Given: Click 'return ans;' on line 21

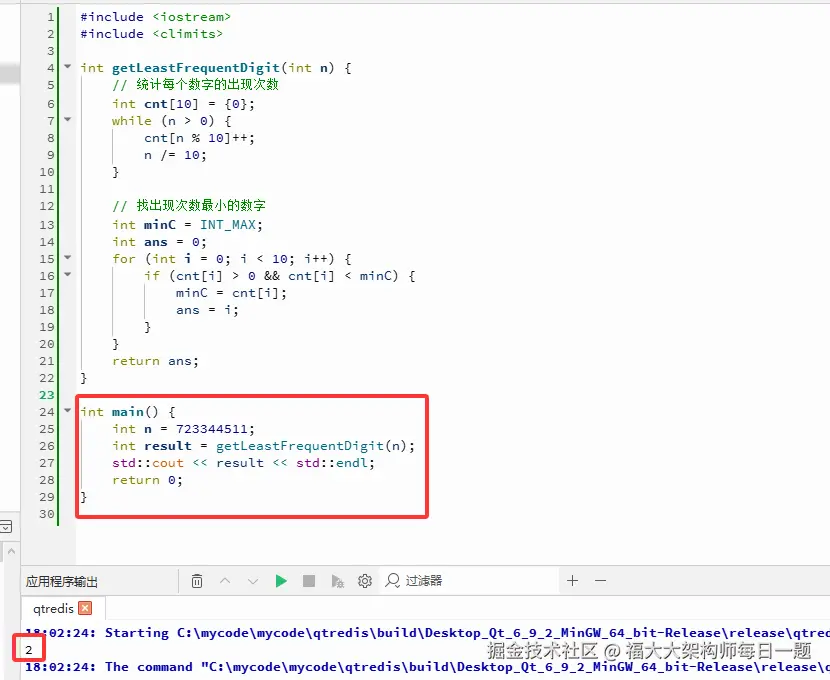Looking at the screenshot, I should [155, 361].
